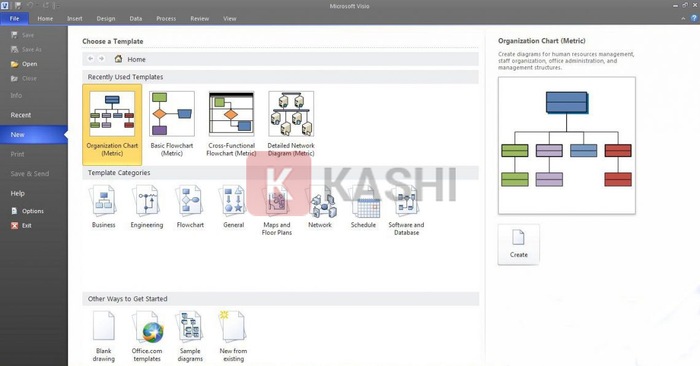This screenshot has height=366, width=700.
Task: Collapse the ribbon with the caret icon
Action: tap(683, 18)
